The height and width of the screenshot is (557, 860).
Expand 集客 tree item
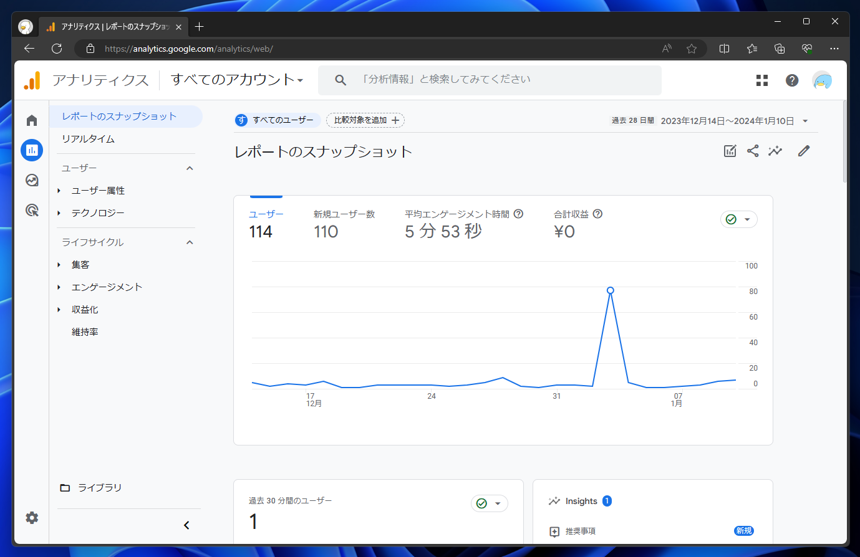click(59, 265)
